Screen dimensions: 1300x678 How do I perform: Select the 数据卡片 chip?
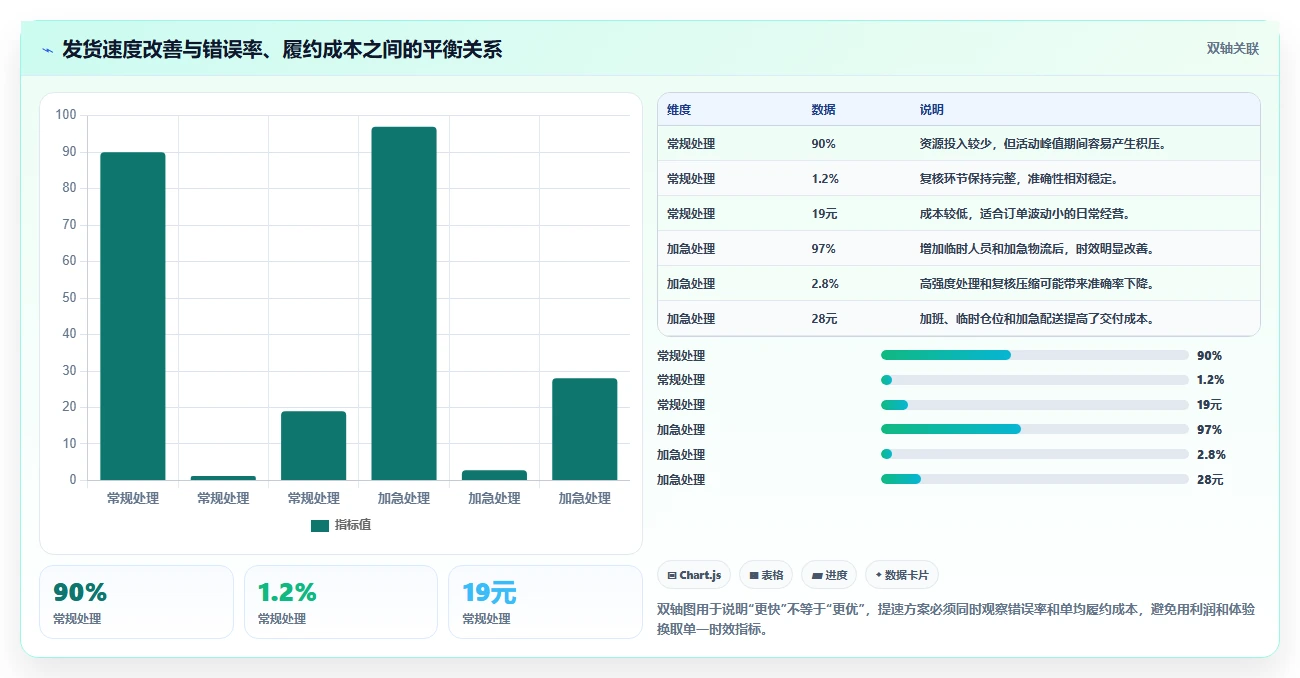click(x=901, y=575)
